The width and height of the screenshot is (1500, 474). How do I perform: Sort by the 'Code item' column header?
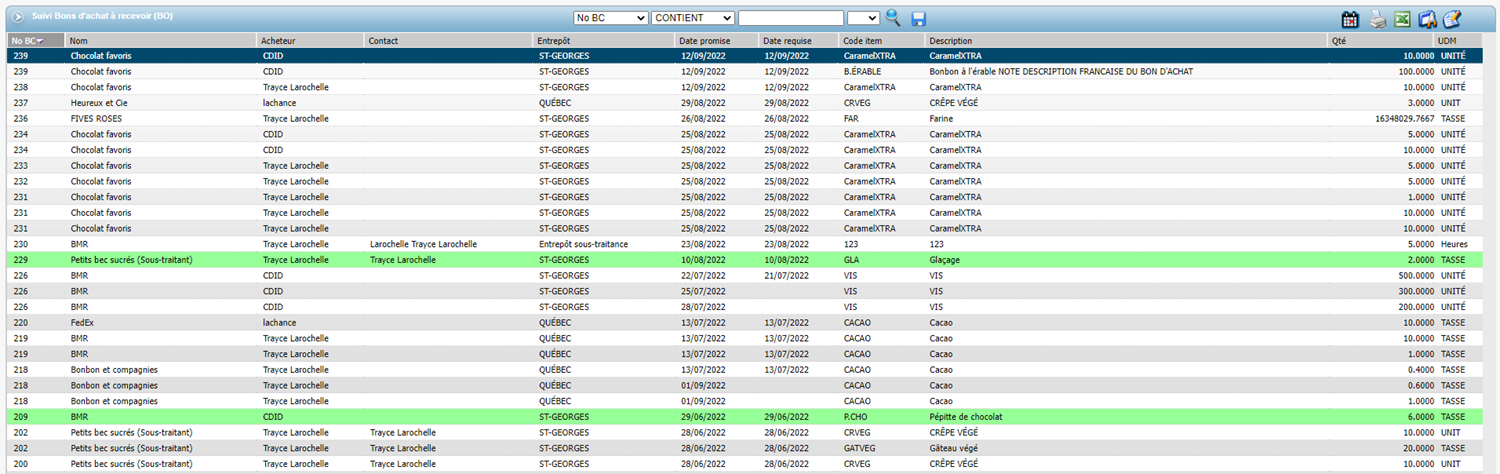[x=882, y=40]
